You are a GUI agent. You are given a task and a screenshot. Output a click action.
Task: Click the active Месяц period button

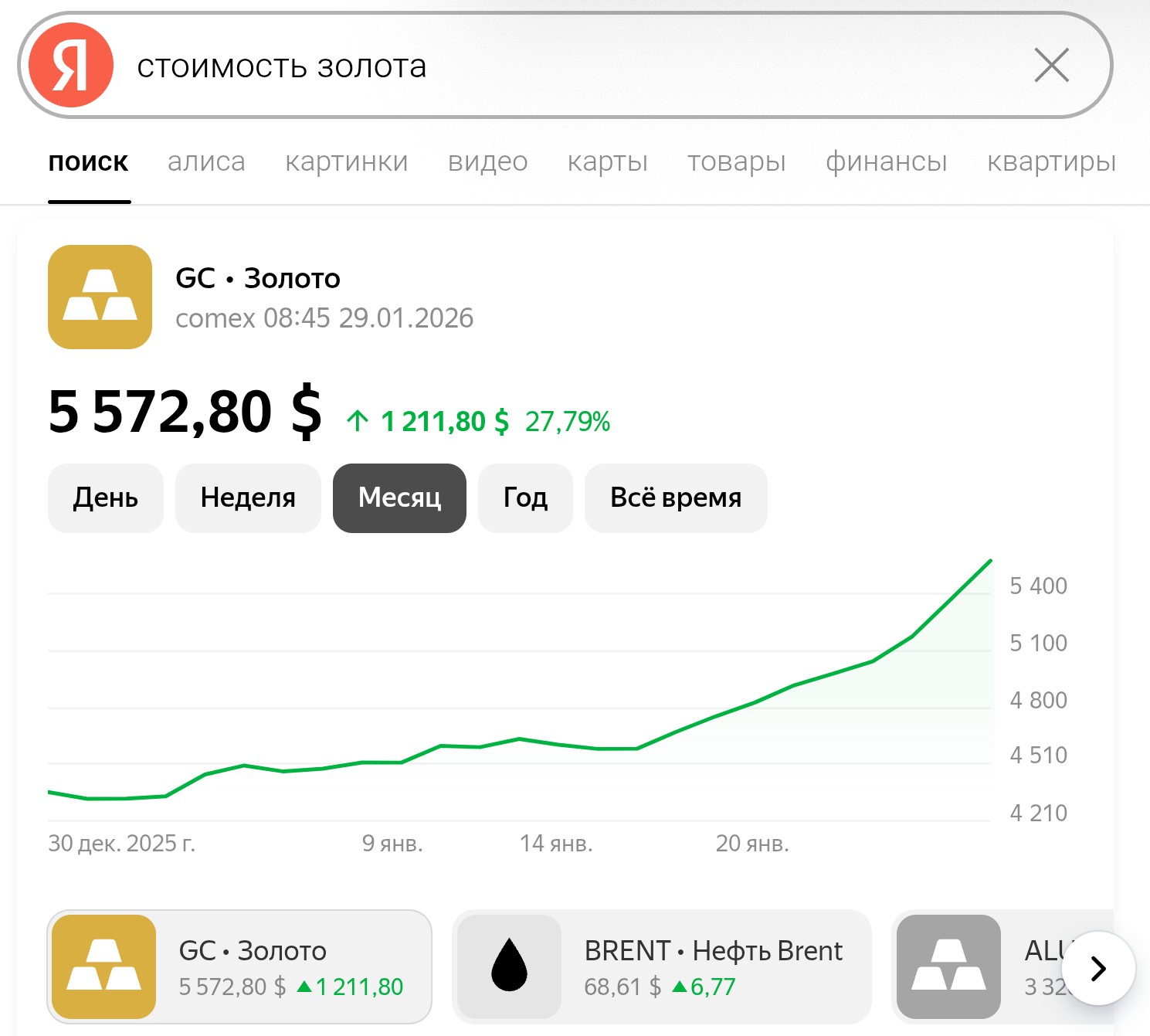tap(399, 498)
